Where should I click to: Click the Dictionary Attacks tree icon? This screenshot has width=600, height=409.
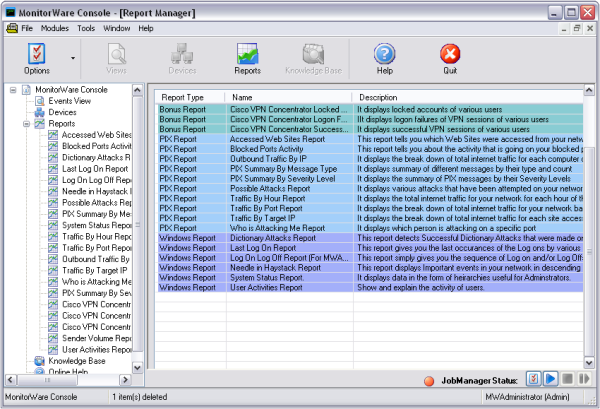(x=53, y=157)
